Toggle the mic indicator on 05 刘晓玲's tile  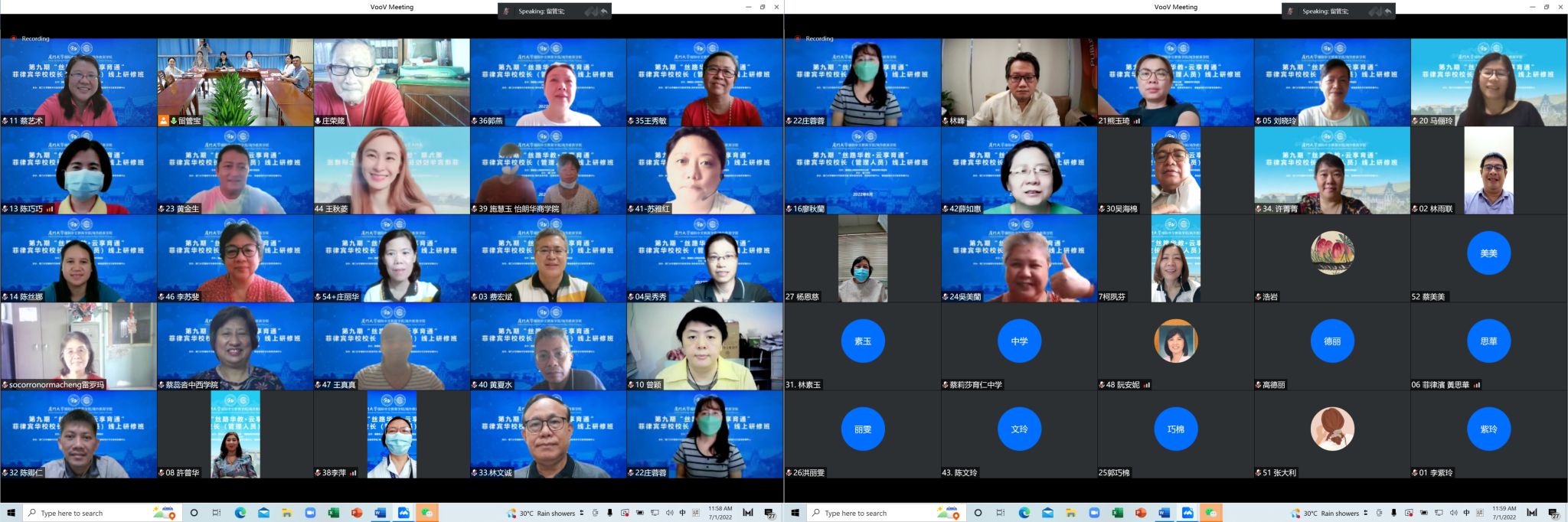point(1259,121)
